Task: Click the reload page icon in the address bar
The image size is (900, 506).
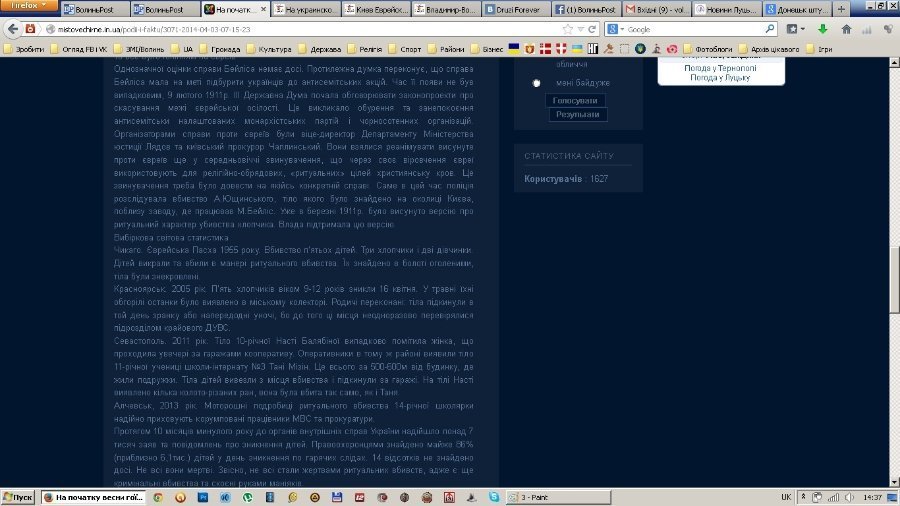Action: (x=594, y=29)
